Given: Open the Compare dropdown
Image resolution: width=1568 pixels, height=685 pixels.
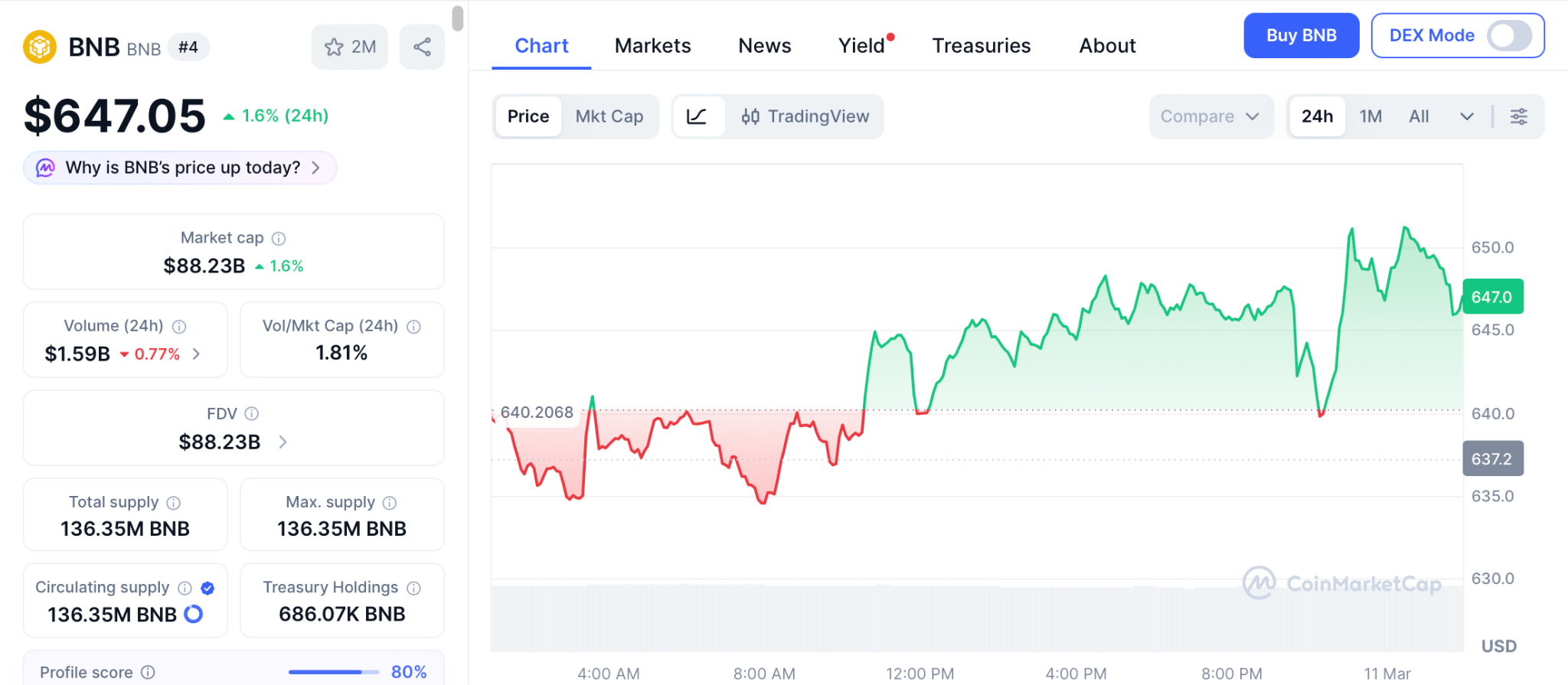Looking at the screenshot, I should [x=1210, y=116].
